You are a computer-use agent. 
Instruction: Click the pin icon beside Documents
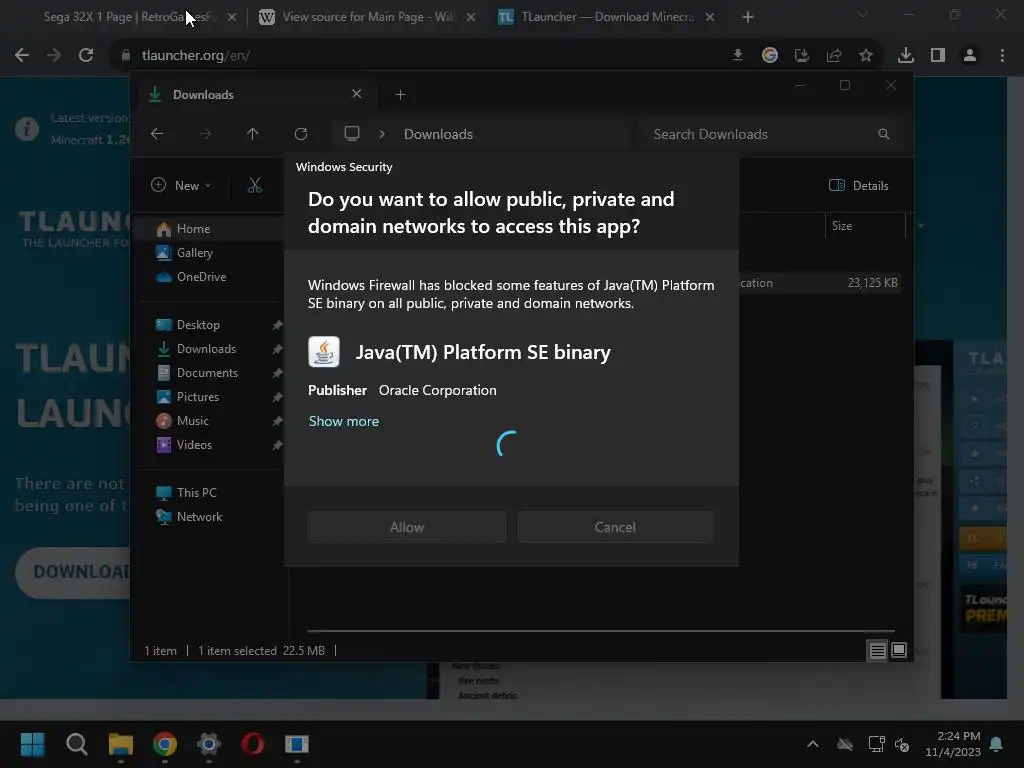[x=277, y=373]
